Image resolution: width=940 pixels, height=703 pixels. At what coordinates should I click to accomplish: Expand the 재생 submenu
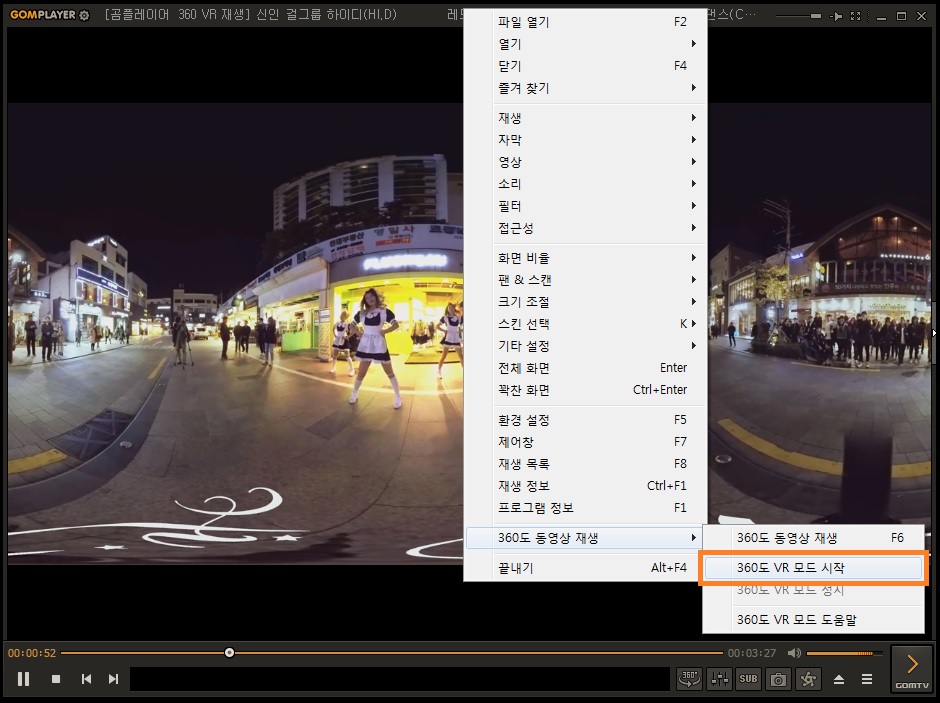point(585,117)
